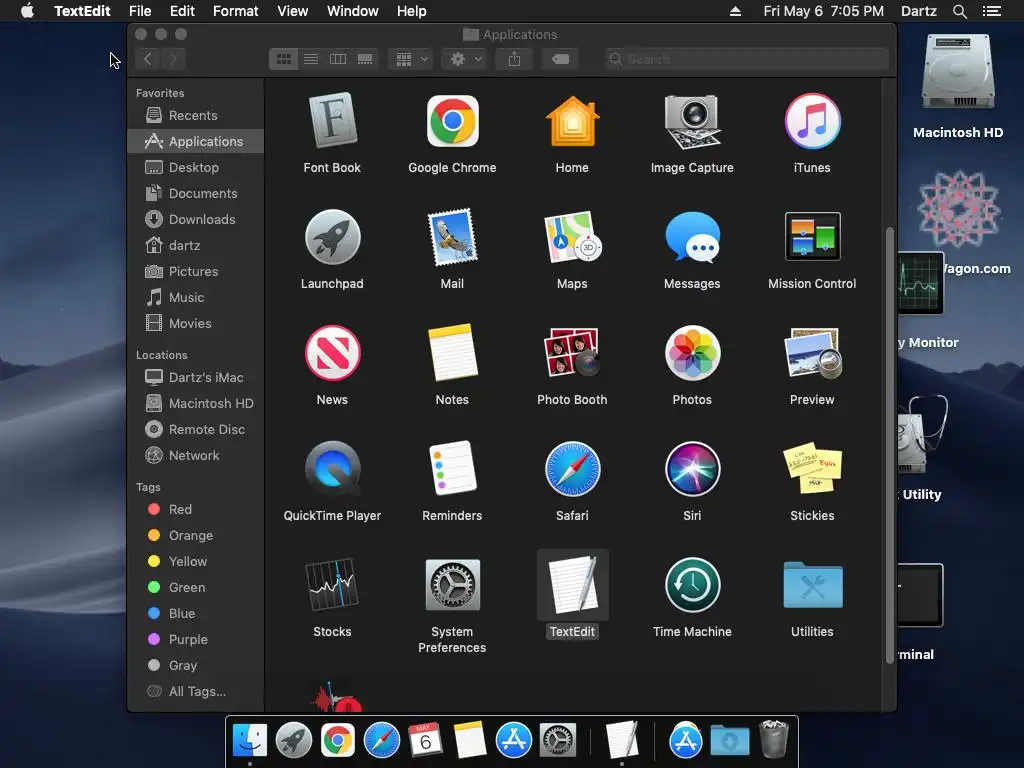Open the News app icon
This screenshot has height=768, width=1024.
pos(332,353)
